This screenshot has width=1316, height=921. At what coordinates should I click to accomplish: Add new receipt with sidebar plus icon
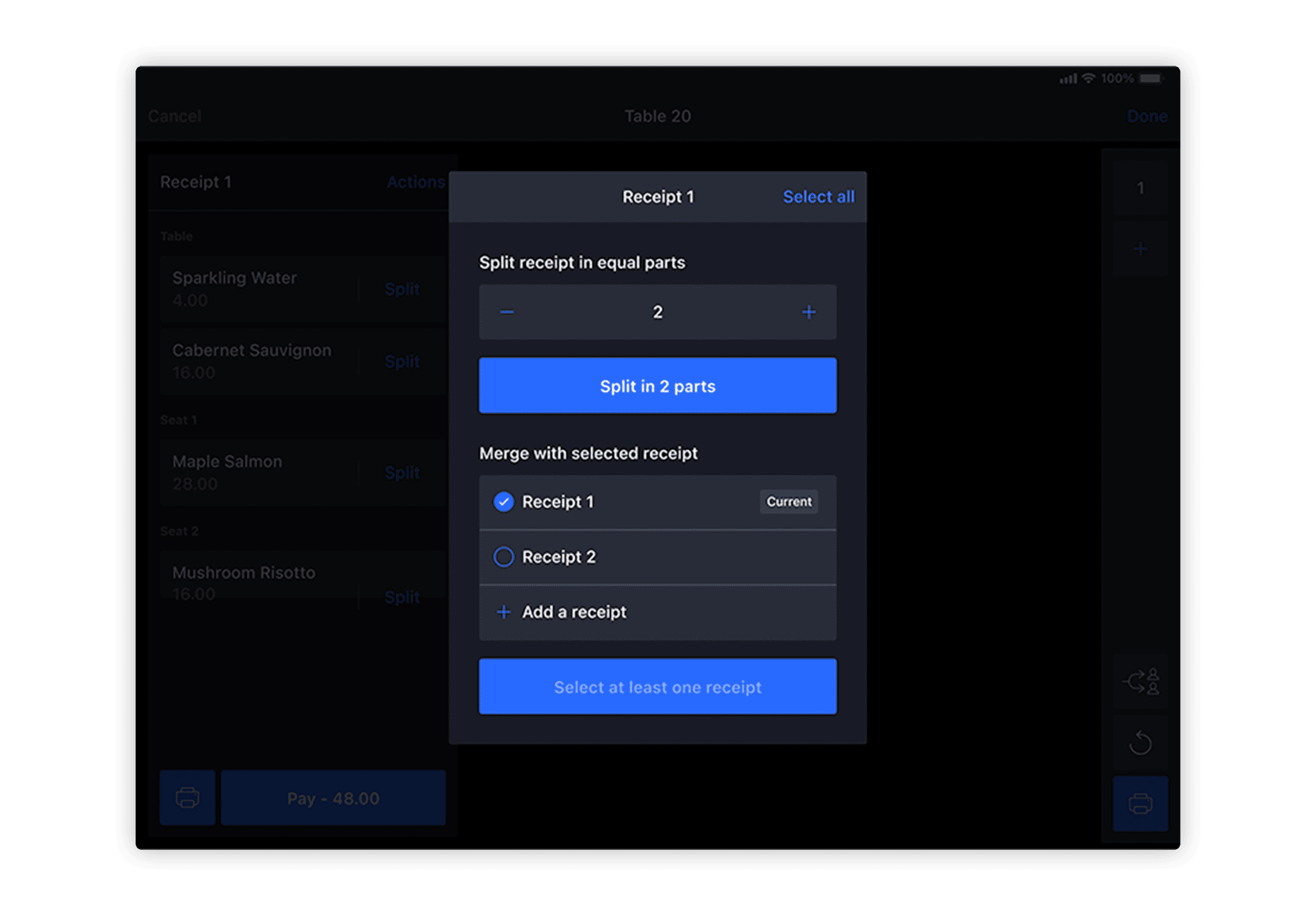(1140, 249)
